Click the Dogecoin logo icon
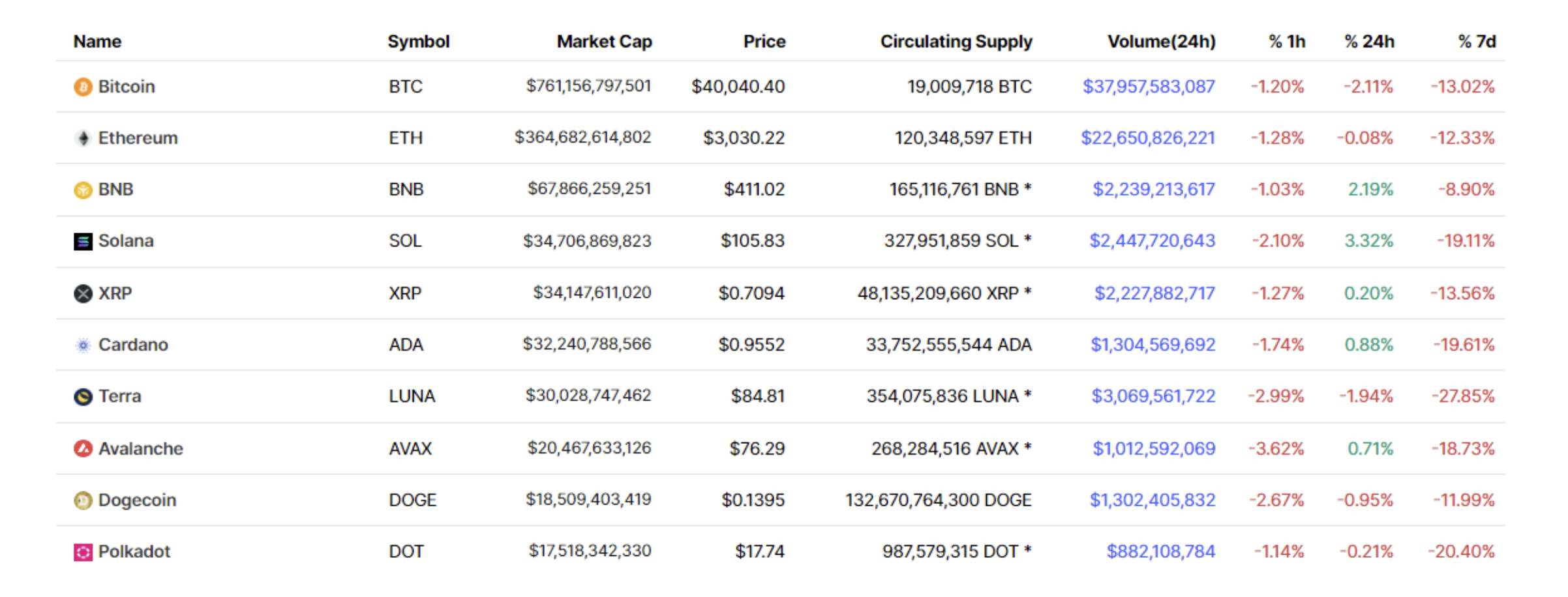Screen dimensions: 1568x597 83,501
